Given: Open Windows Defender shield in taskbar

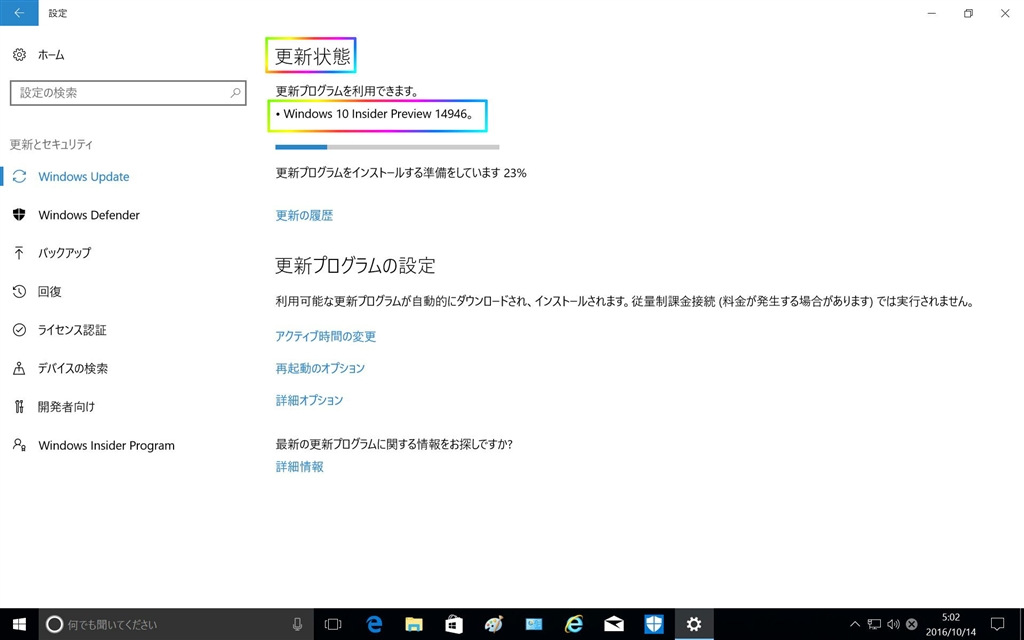Looking at the screenshot, I should (654, 624).
